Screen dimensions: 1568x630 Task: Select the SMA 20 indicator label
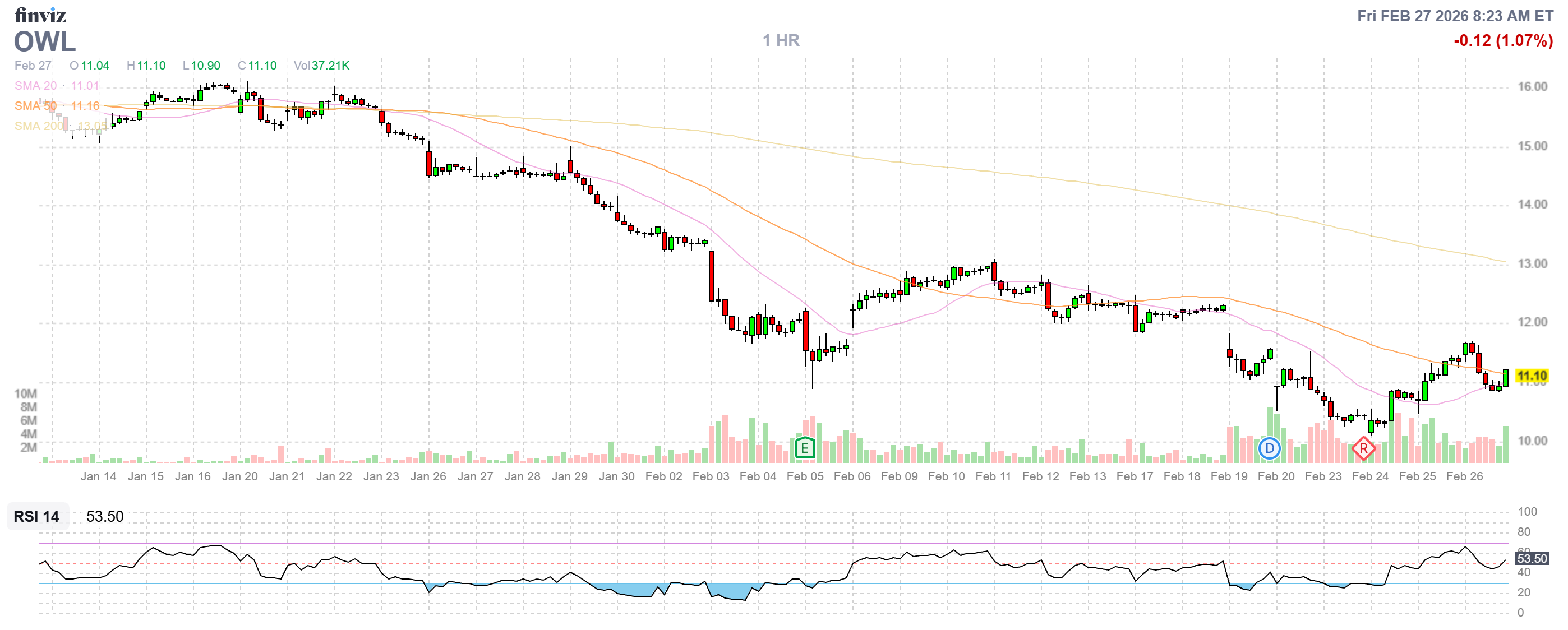[x=35, y=86]
